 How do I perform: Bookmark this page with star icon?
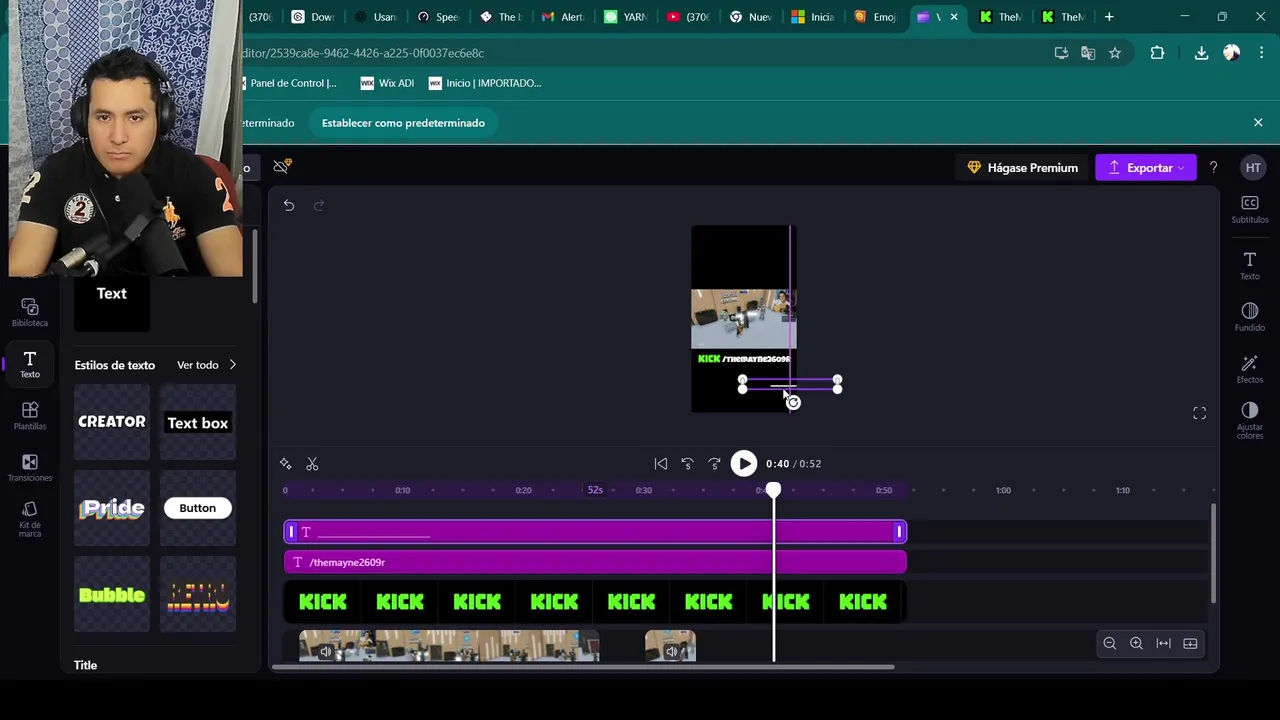click(x=1115, y=53)
